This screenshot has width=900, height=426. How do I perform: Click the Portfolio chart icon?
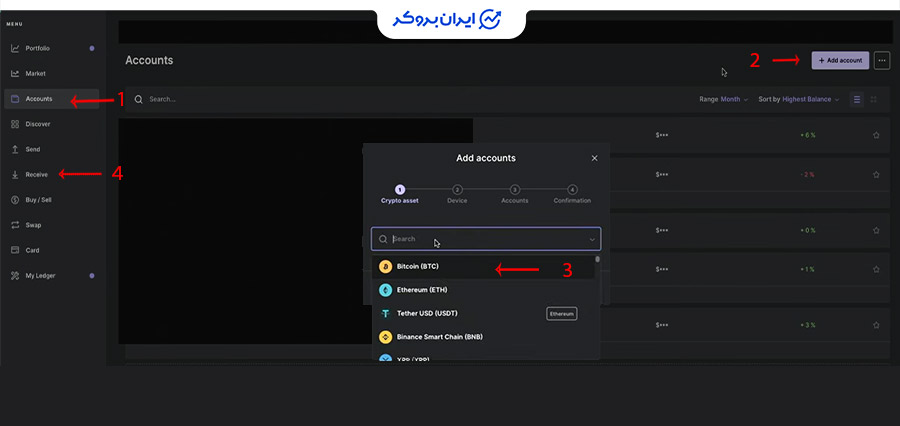pyautogui.click(x=15, y=48)
